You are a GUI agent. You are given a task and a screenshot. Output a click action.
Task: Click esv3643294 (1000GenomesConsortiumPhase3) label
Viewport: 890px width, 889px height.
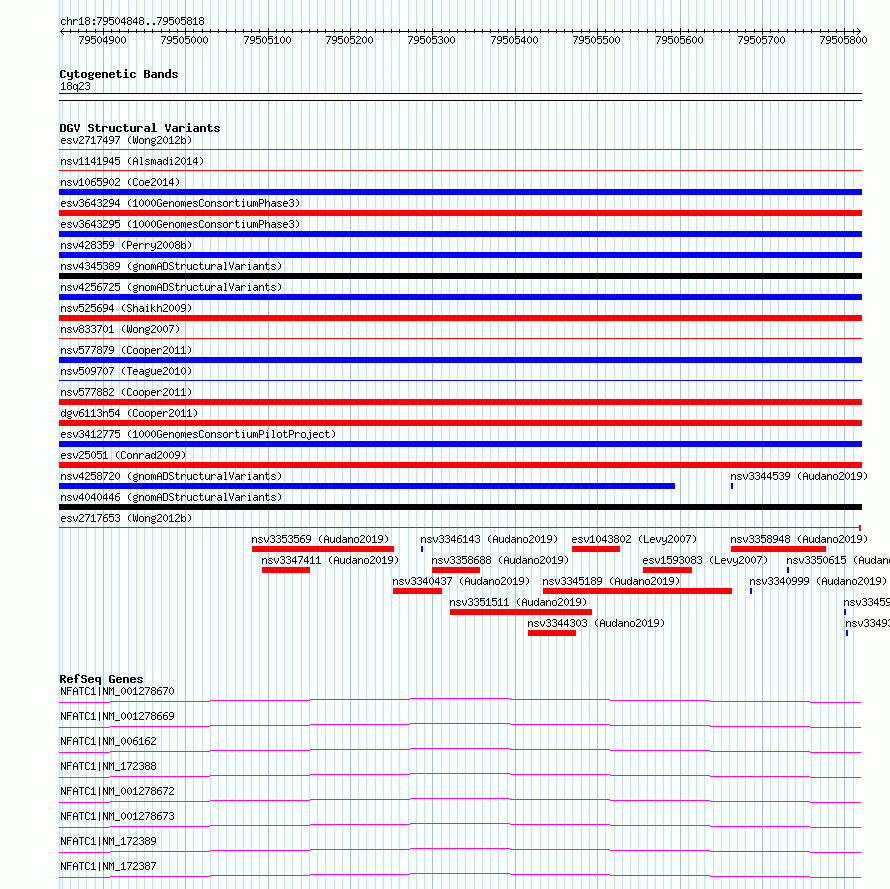(180, 203)
